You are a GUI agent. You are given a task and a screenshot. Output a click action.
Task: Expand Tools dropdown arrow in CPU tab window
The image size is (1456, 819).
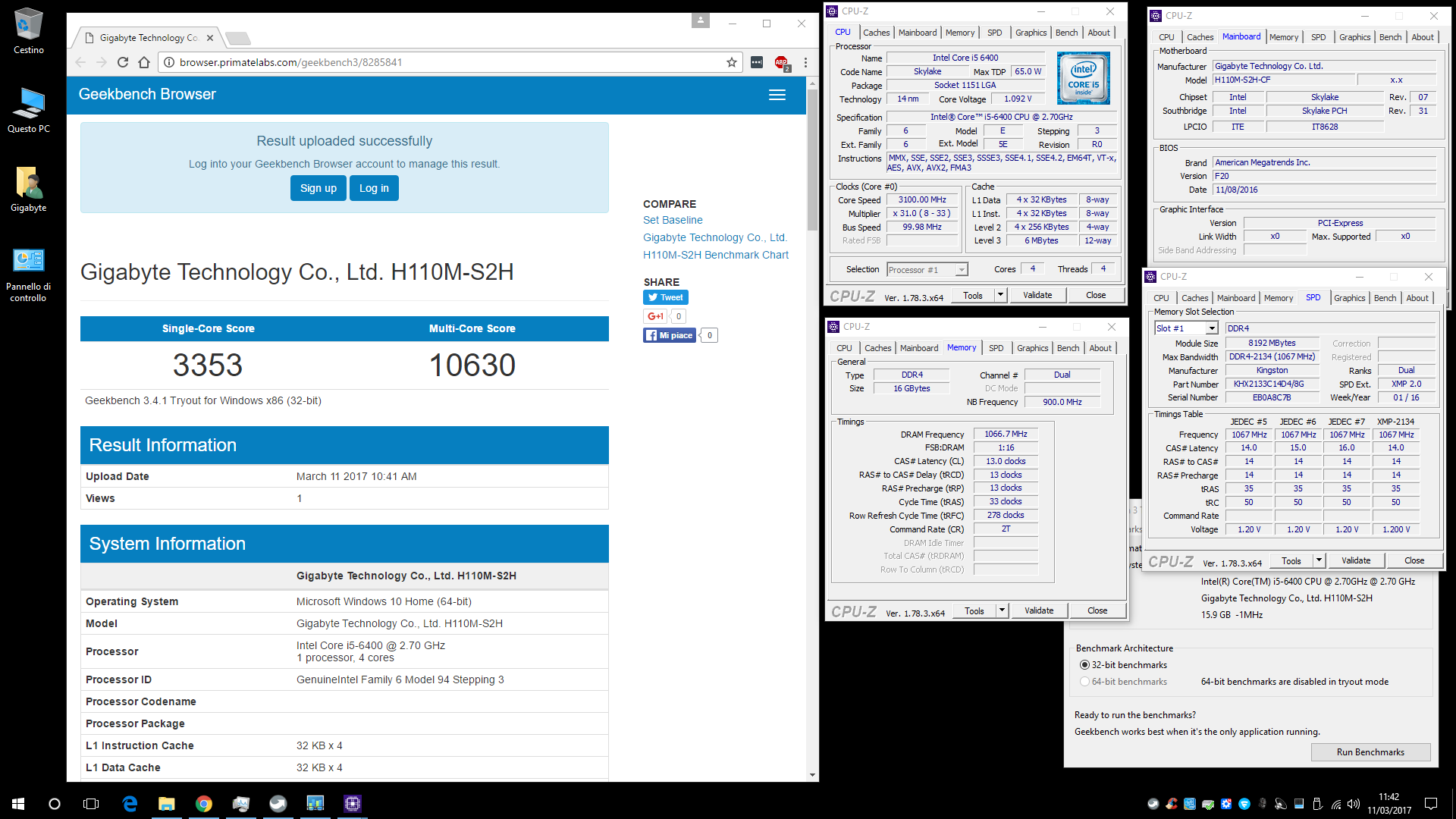(x=1000, y=296)
